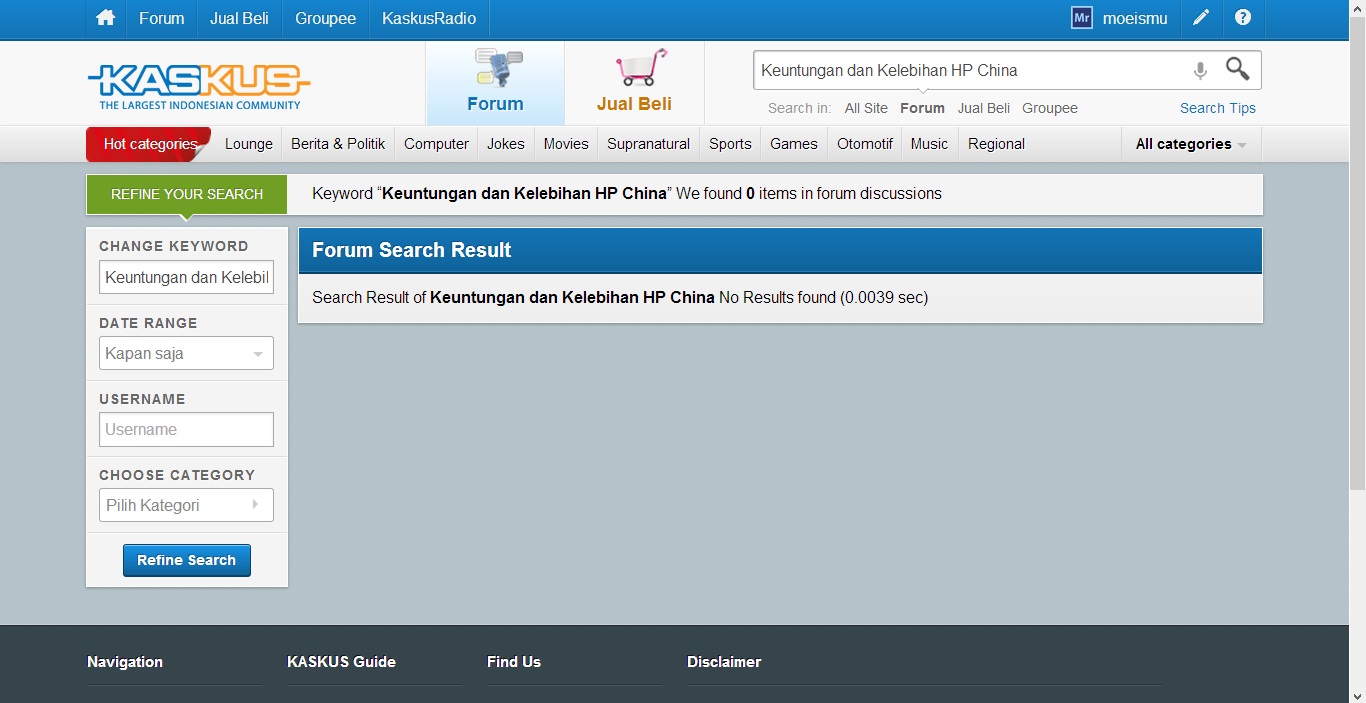Set search scope to Jual Beli
The image size is (1366, 703).
click(x=984, y=108)
